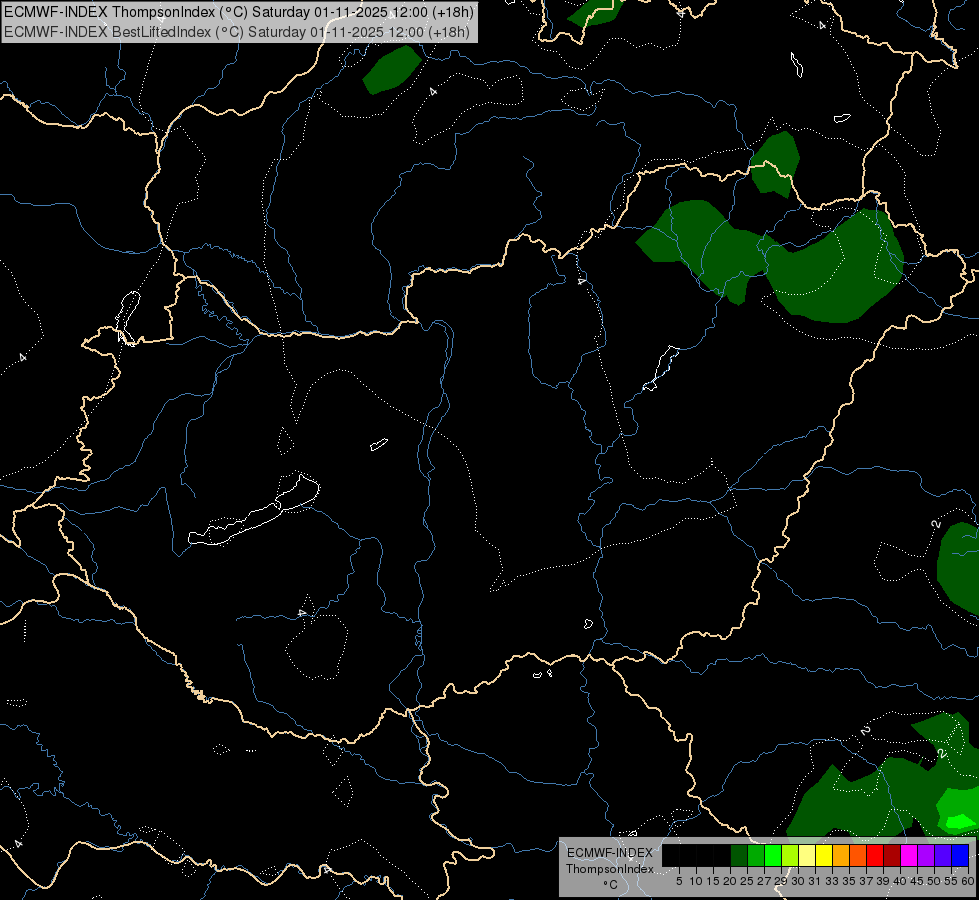Image resolution: width=979 pixels, height=900 pixels.
Task: Click legend scale value "15"
Action: (x=713, y=881)
